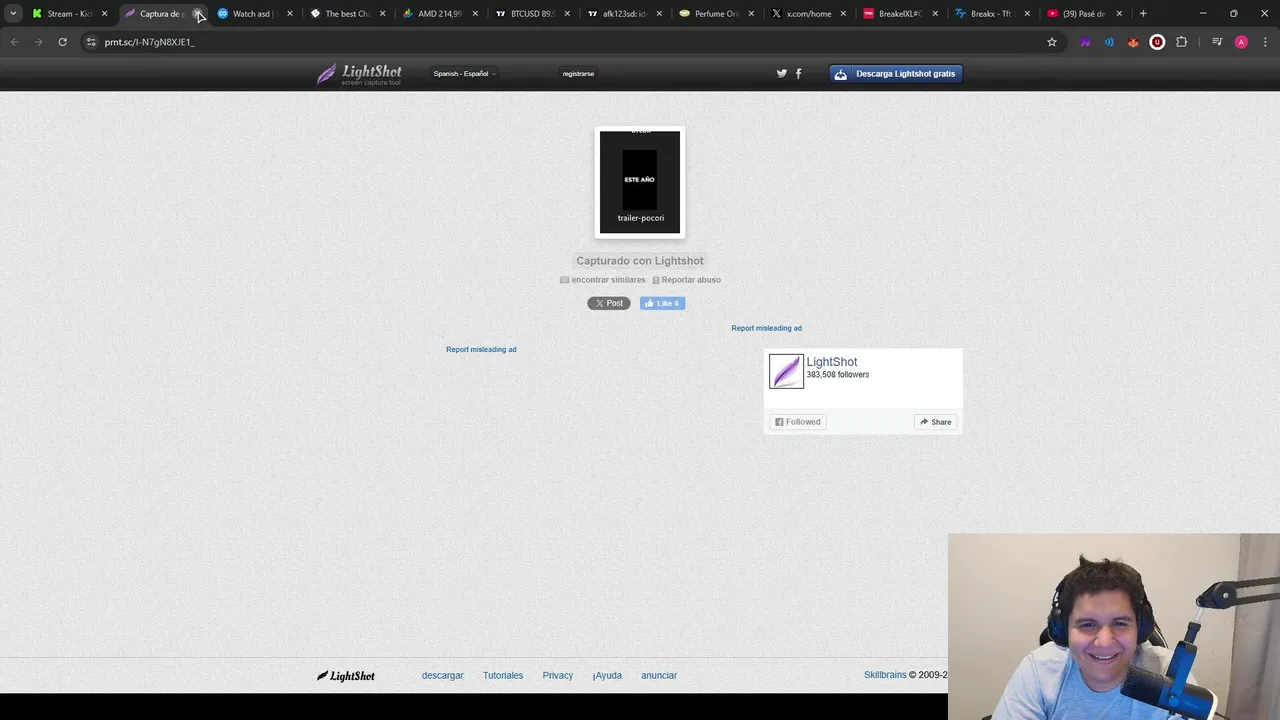
Task: Open the Chrome profile avatar
Action: click(1241, 42)
